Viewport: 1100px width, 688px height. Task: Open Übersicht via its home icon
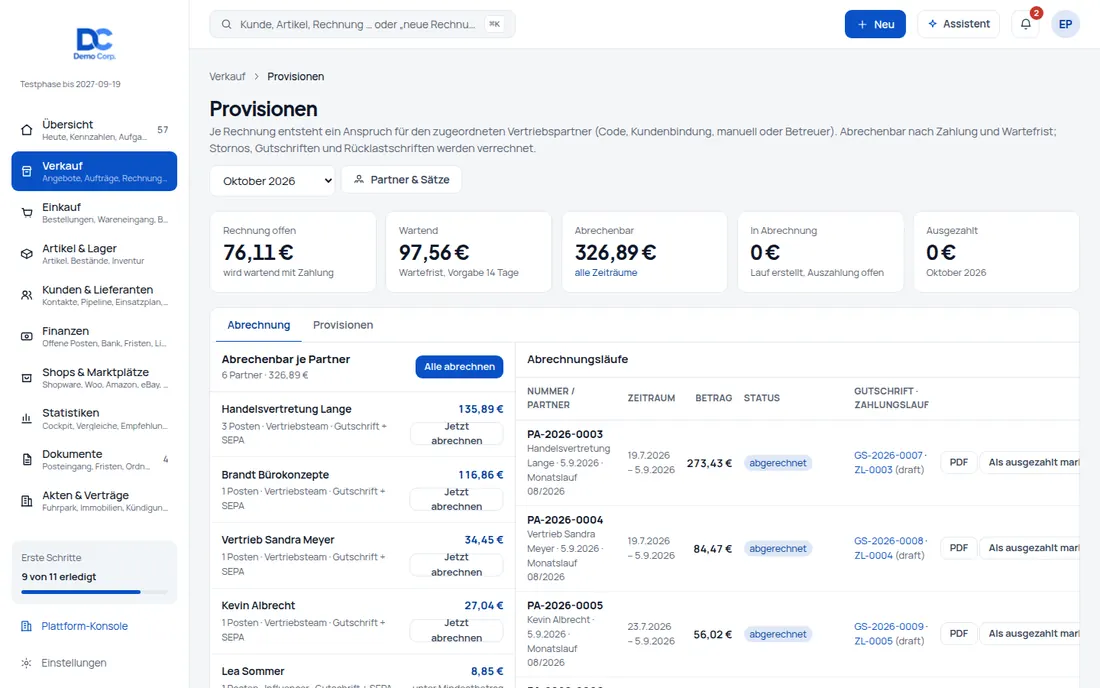27,130
